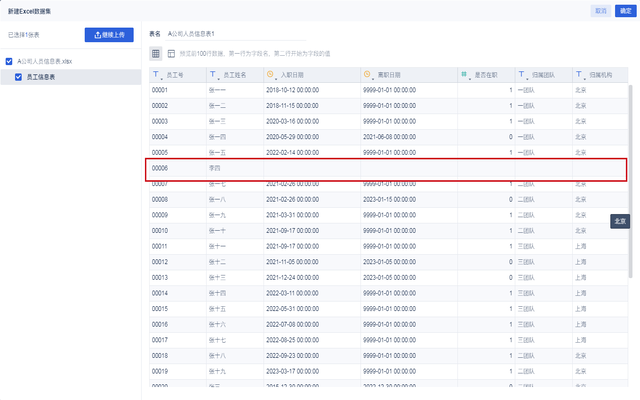Image resolution: width=640 pixels, height=400 pixels.
Task: Click the 员工姓名 column header text
Action: pyautogui.click(x=235, y=75)
